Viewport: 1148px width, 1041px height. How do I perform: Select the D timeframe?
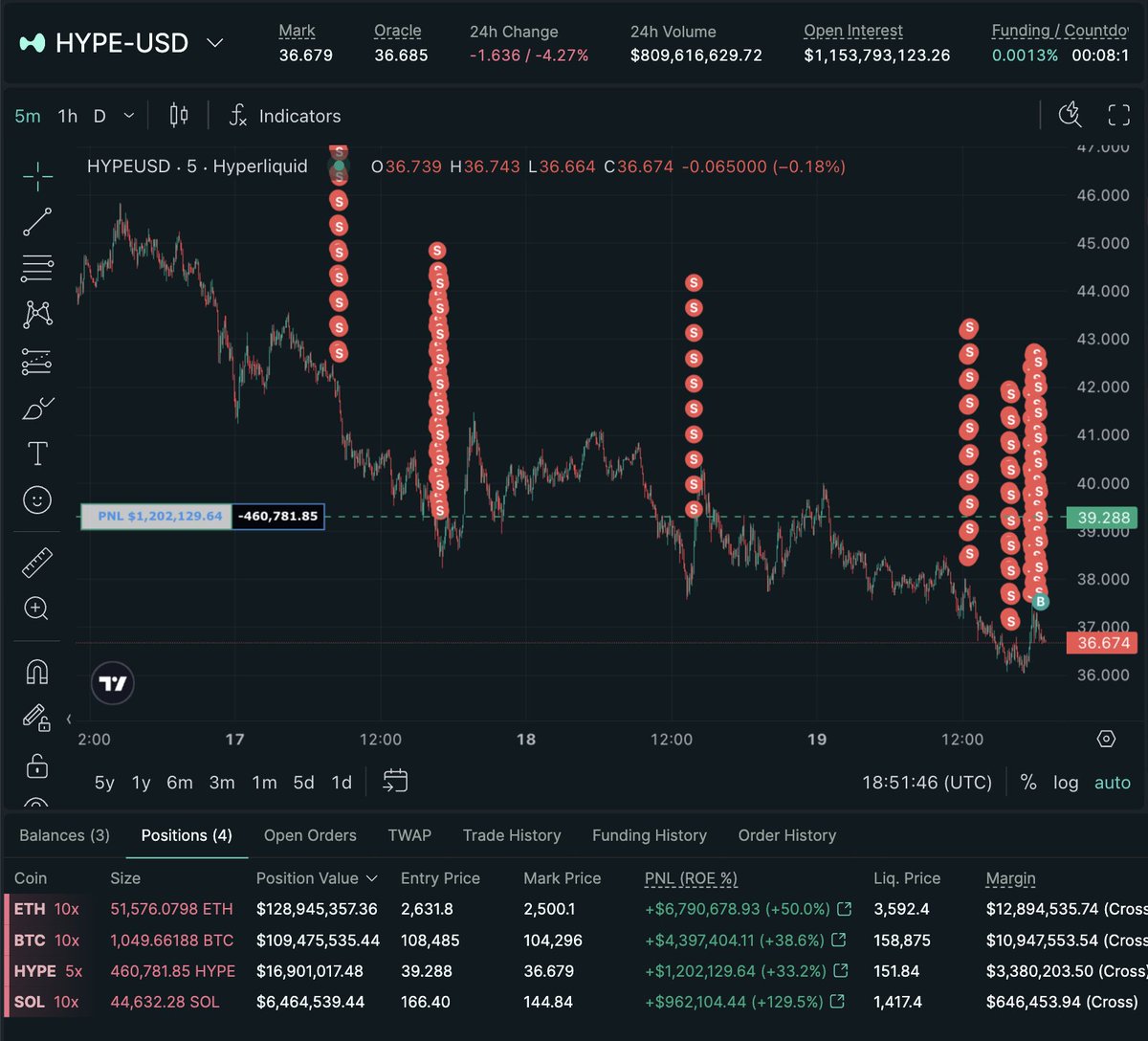pyautogui.click(x=99, y=116)
